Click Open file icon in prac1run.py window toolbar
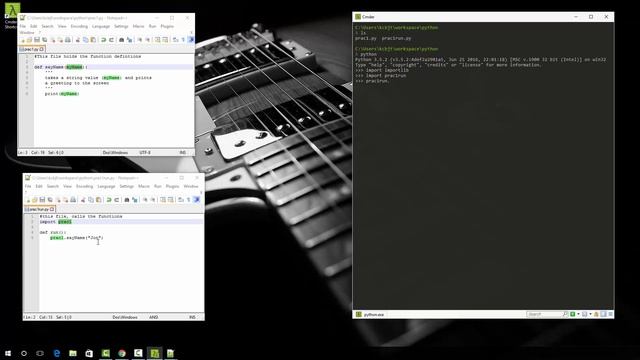 click(x=35, y=200)
